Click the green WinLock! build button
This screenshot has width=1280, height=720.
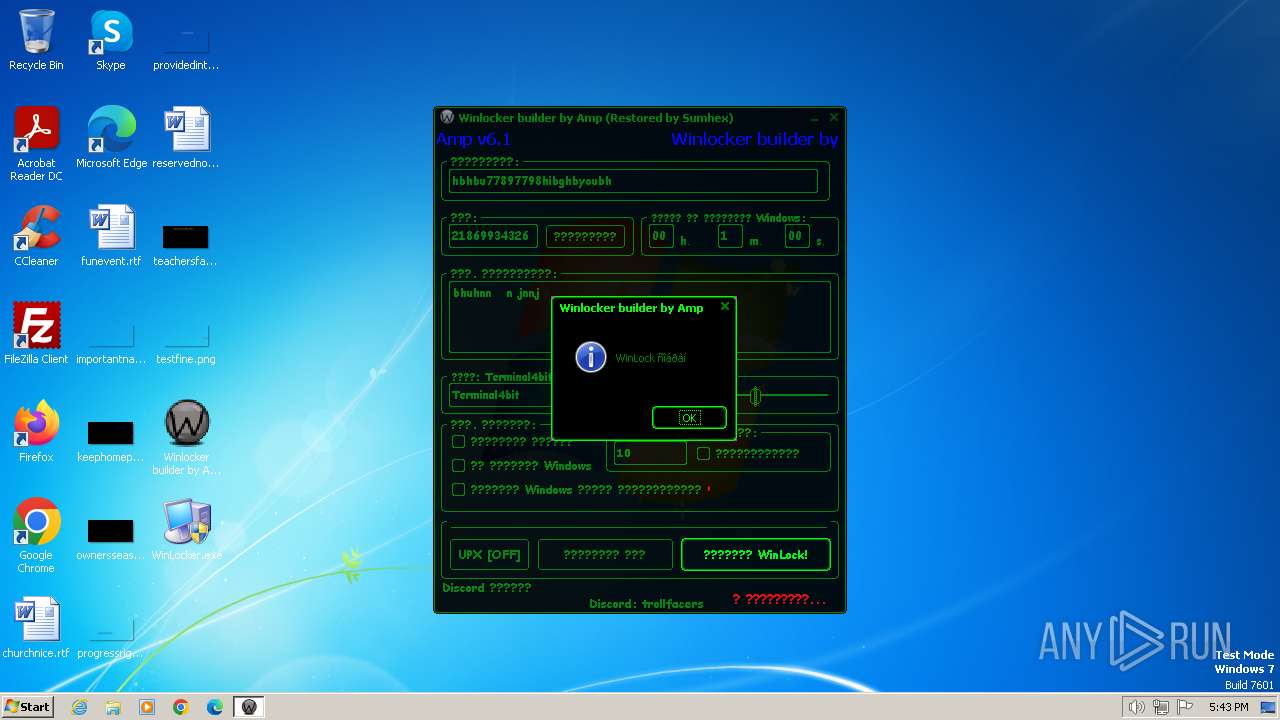click(755, 555)
